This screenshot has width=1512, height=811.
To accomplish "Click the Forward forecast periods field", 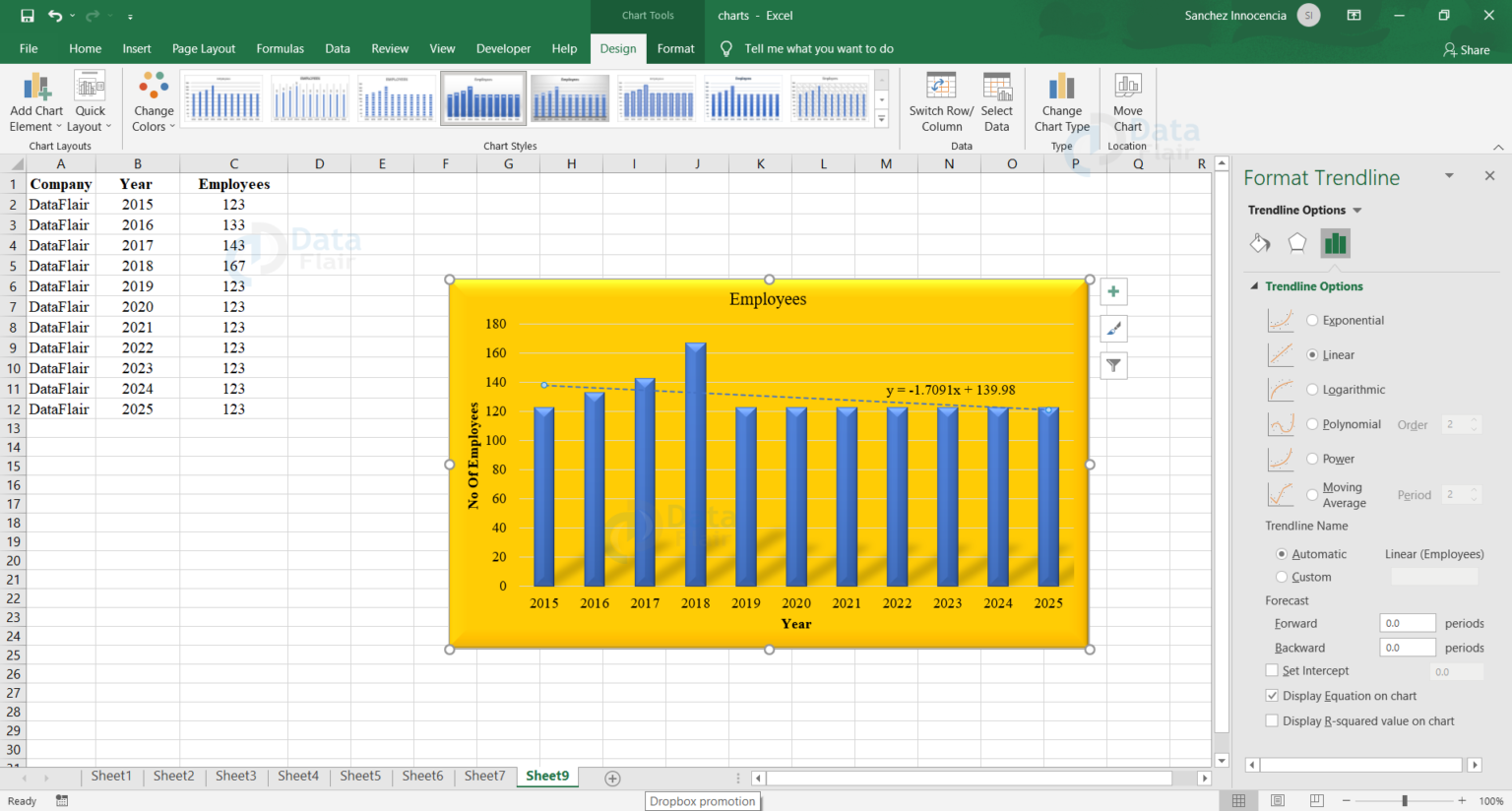I will [x=1408, y=623].
